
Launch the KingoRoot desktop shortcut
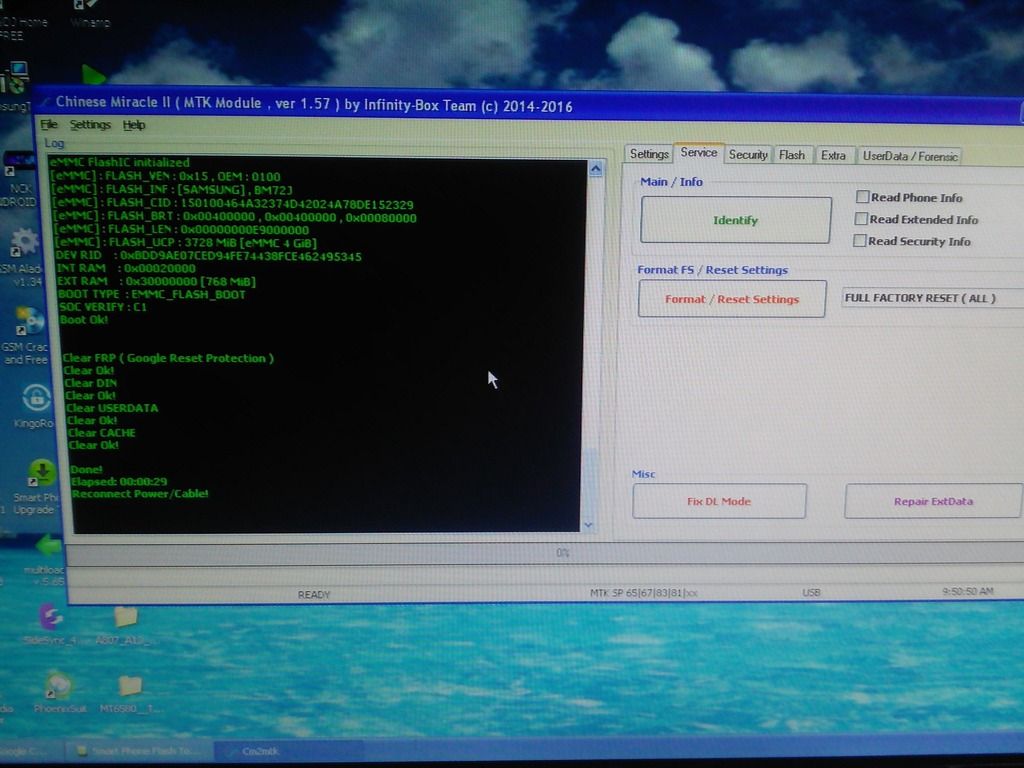click(x=36, y=399)
